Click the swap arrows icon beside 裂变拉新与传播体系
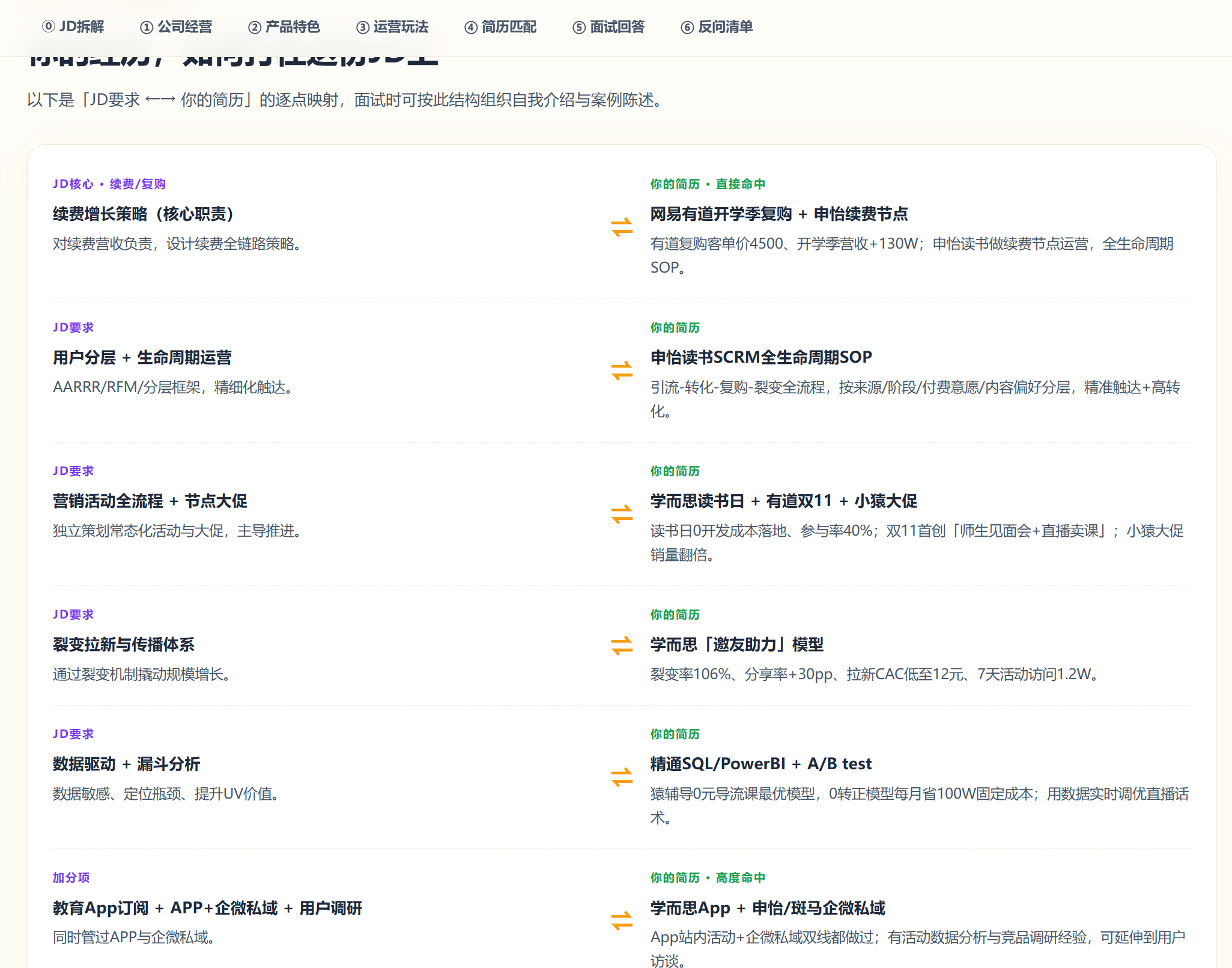The image size is (1232, 968). coord(622,646)
